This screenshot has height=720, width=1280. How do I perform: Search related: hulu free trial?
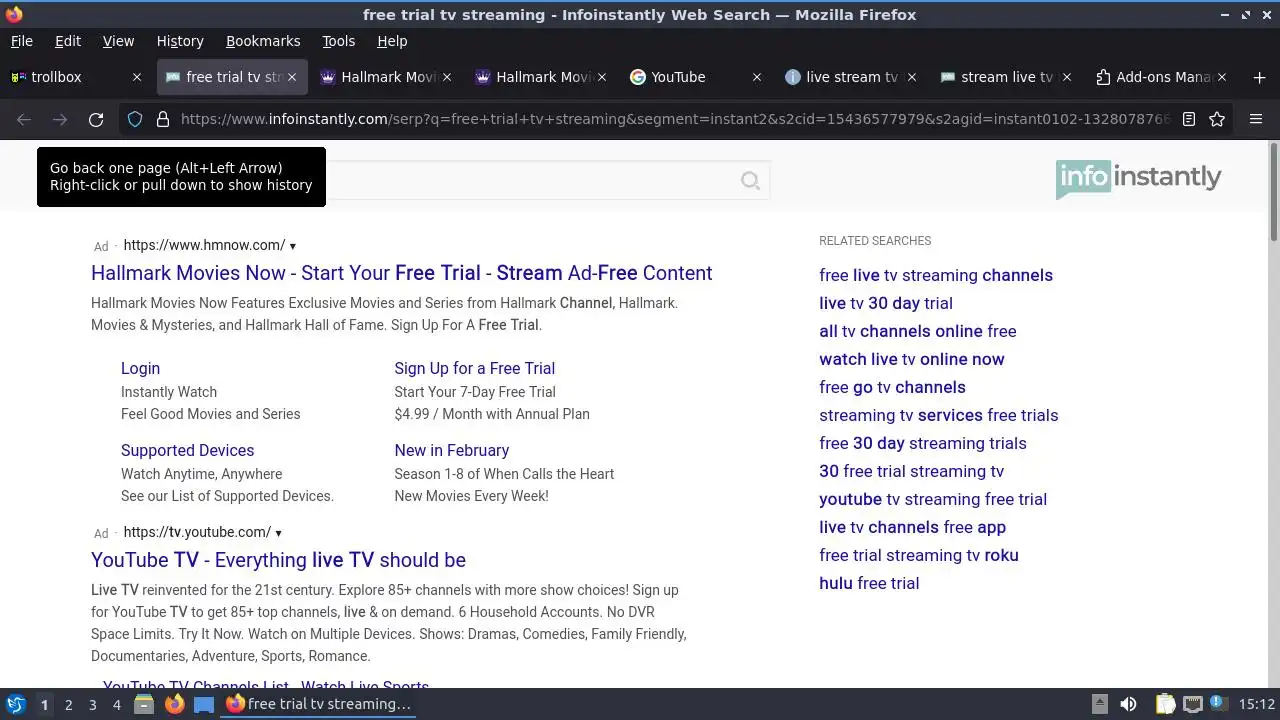point(869,583)
